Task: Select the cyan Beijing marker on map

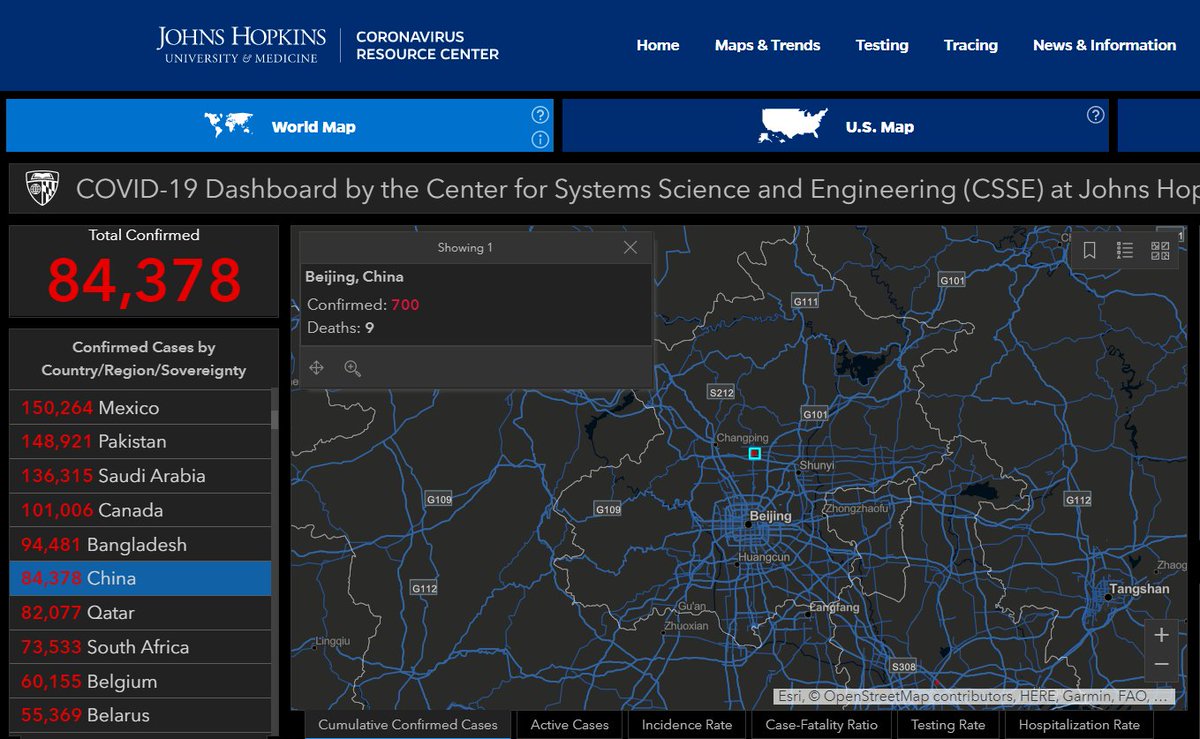Action: pos(755,454)
